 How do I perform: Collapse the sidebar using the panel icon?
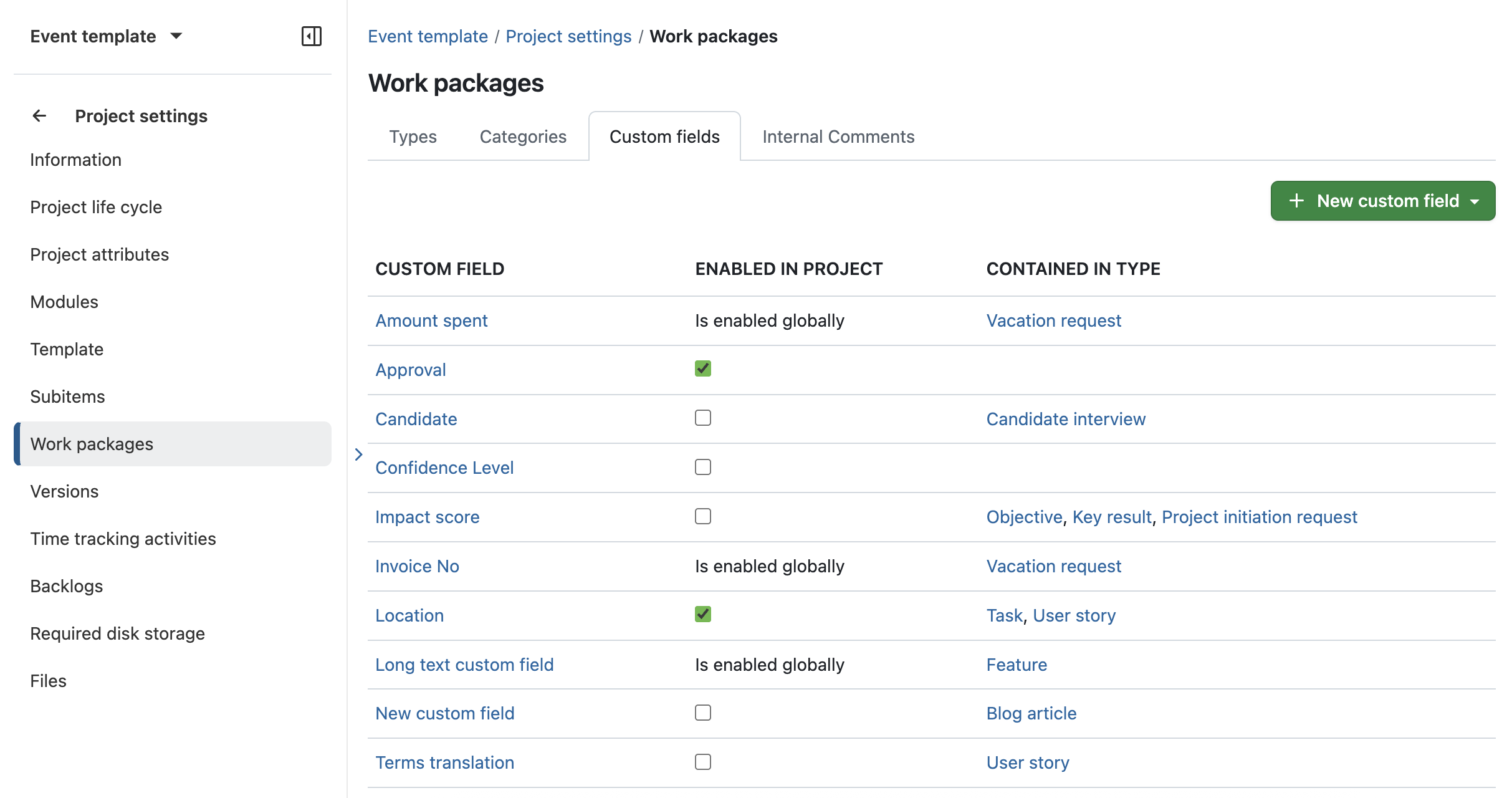(312, 36)
